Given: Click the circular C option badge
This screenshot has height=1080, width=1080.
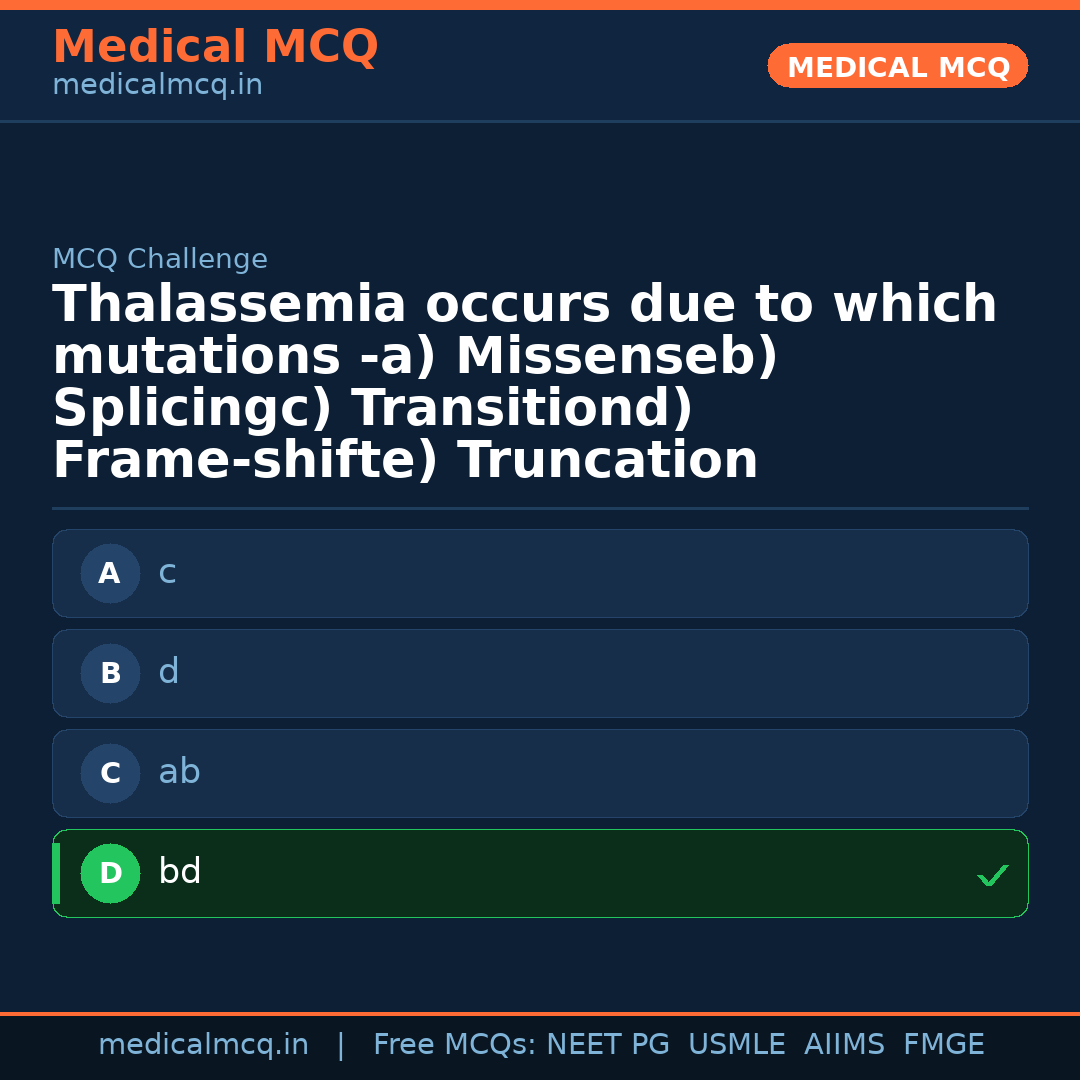Looking at the screenshot, I should coord(110,773).
